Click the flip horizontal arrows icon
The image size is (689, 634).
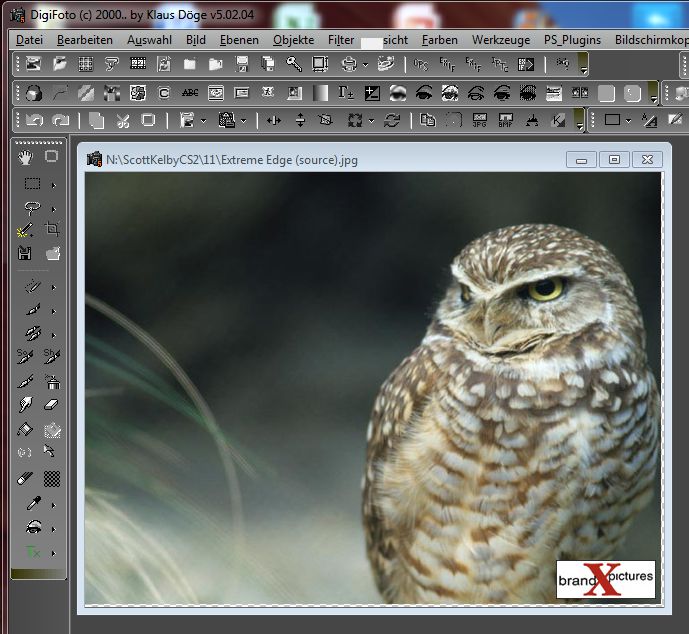(x=274, y=120)
